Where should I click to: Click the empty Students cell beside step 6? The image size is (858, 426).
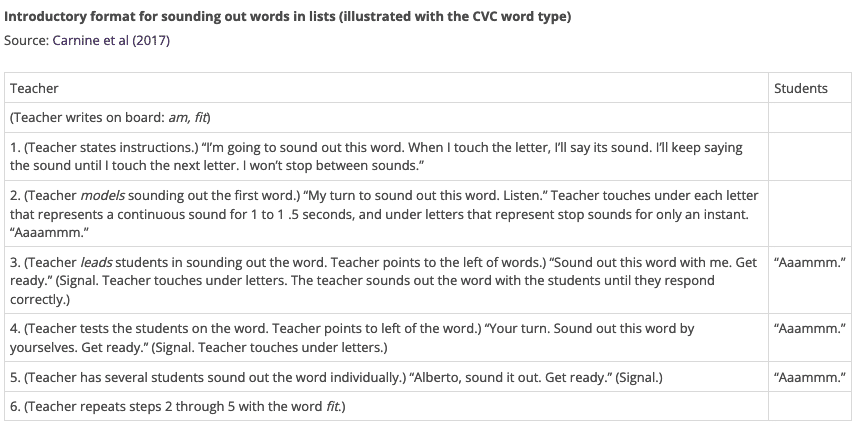pyautogui.click(x=811, y=406)
